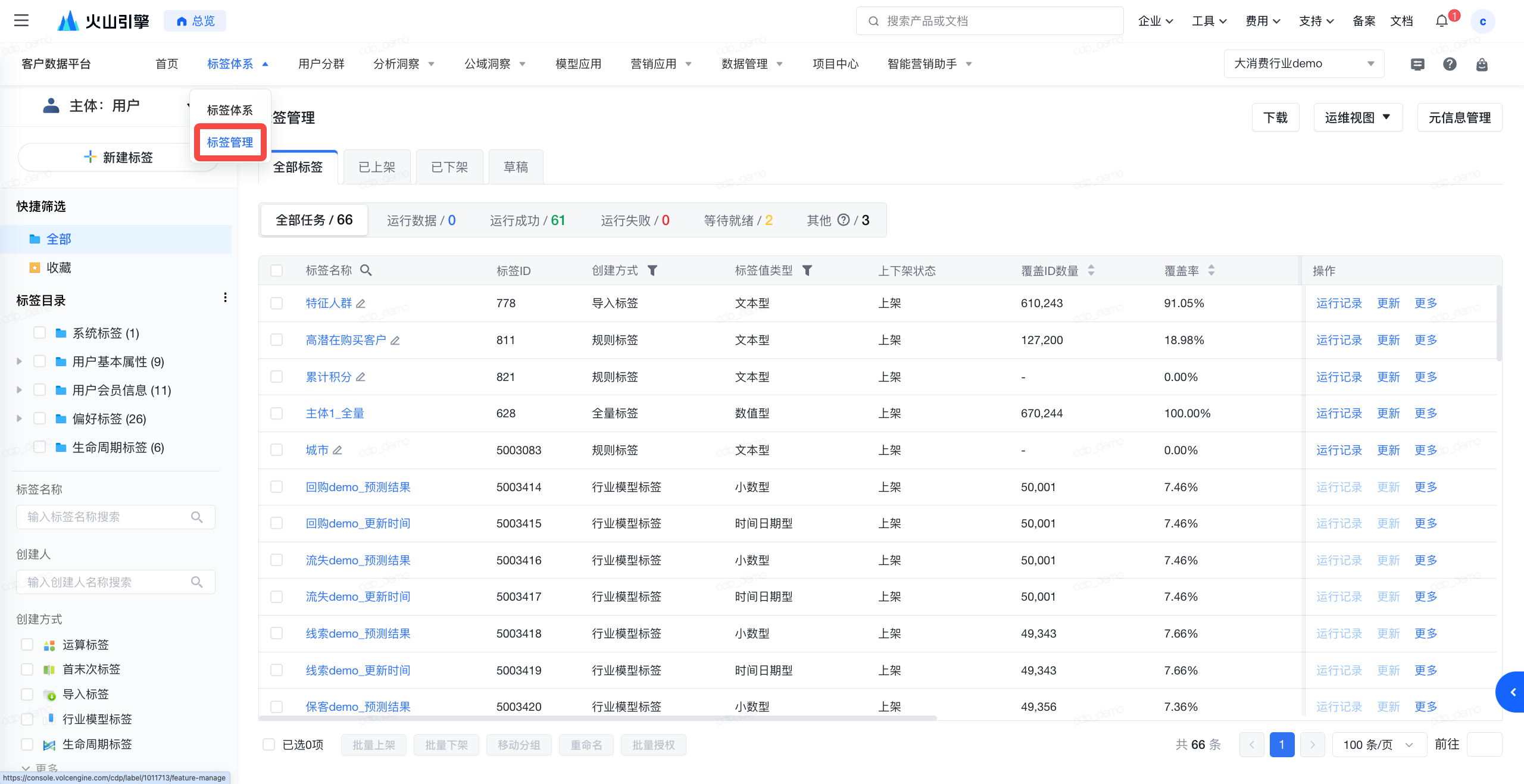Screen dimensions: 1524x784
Task: Open the help question mark icon
Action: (x=1450, y=64)
